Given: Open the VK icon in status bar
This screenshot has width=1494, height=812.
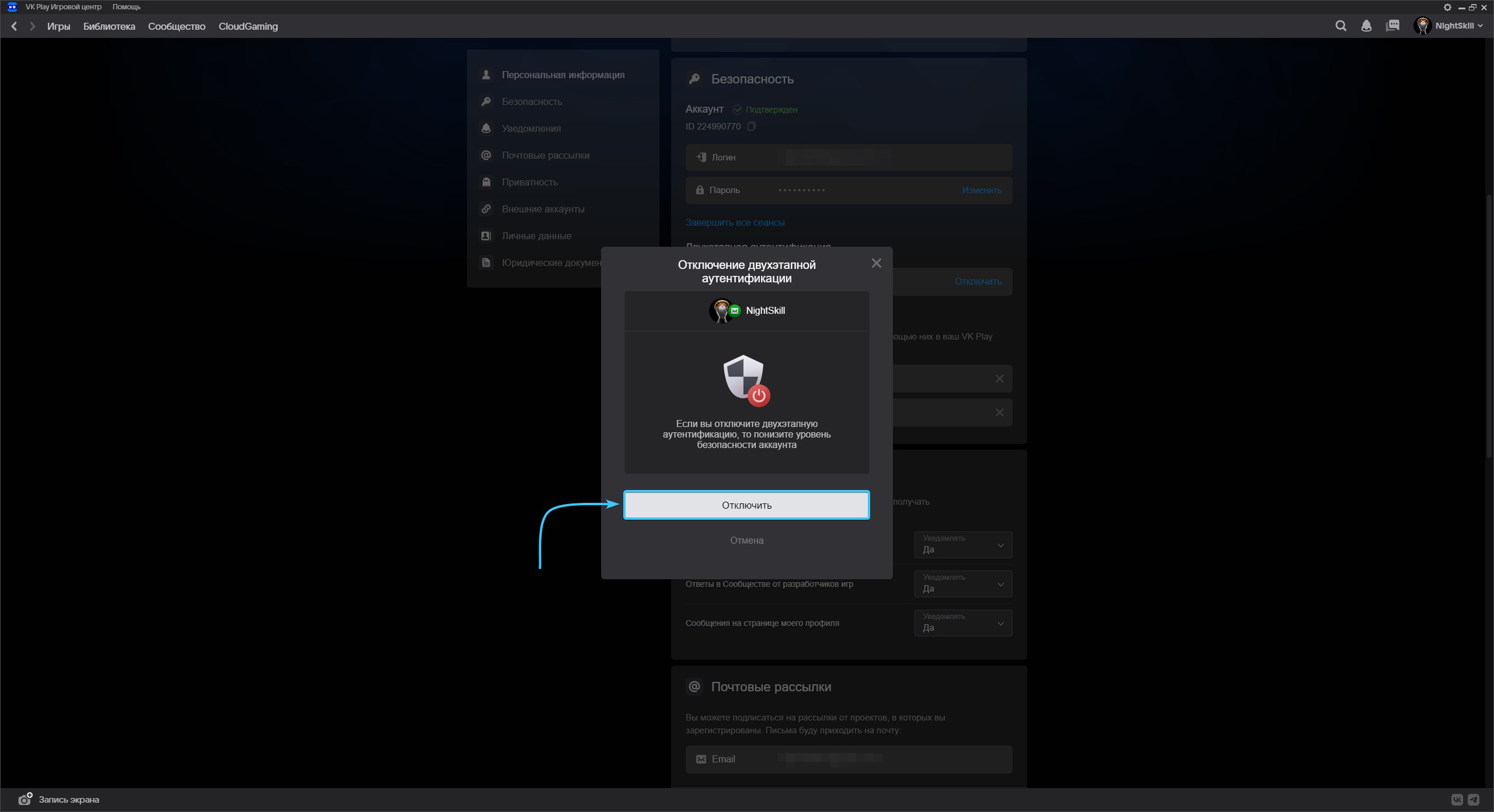Looking at the screenshot, I should point(1457,800).
